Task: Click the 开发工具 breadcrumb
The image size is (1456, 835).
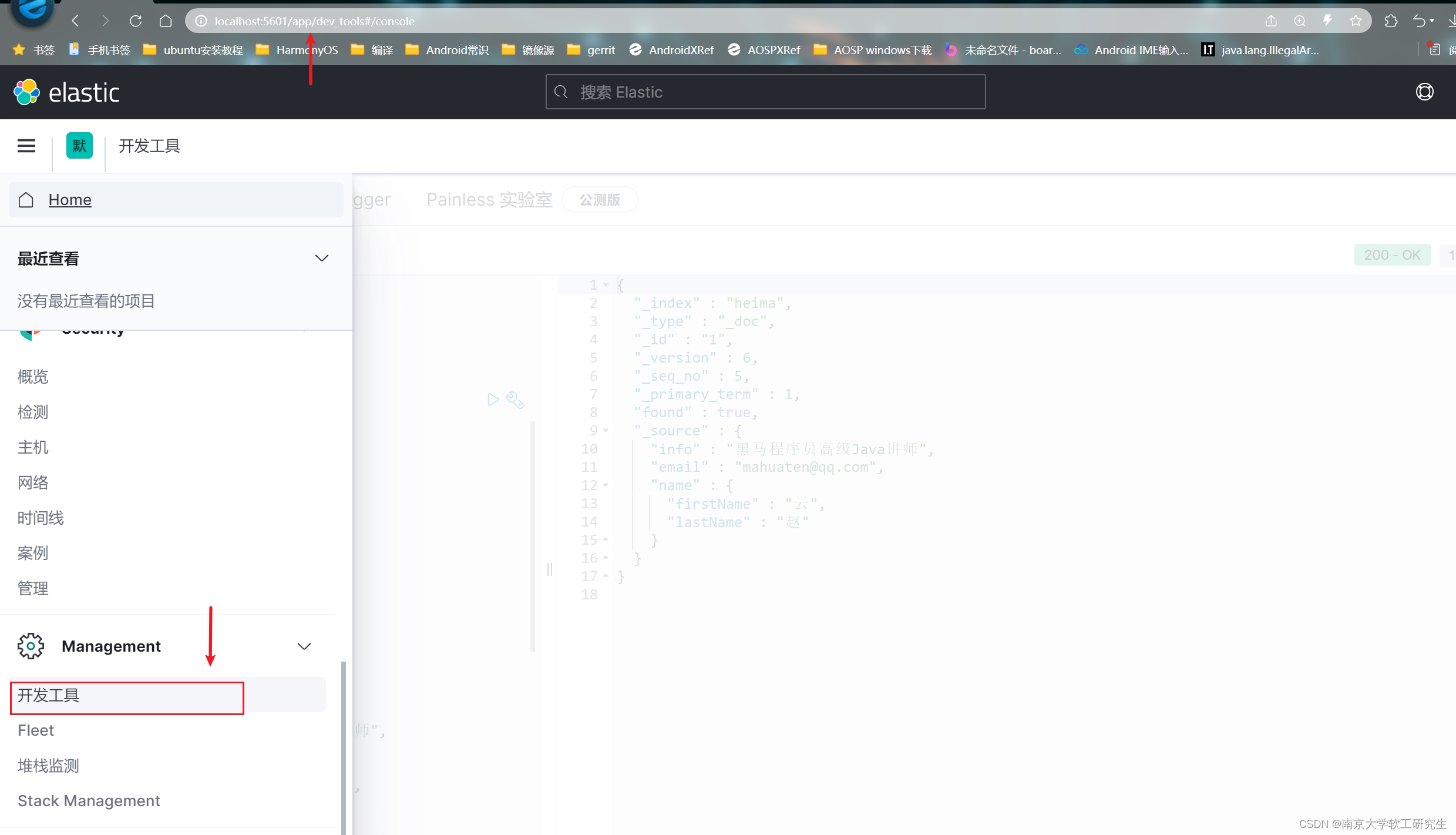Action: pyautogui.click(x=149, y=146)
